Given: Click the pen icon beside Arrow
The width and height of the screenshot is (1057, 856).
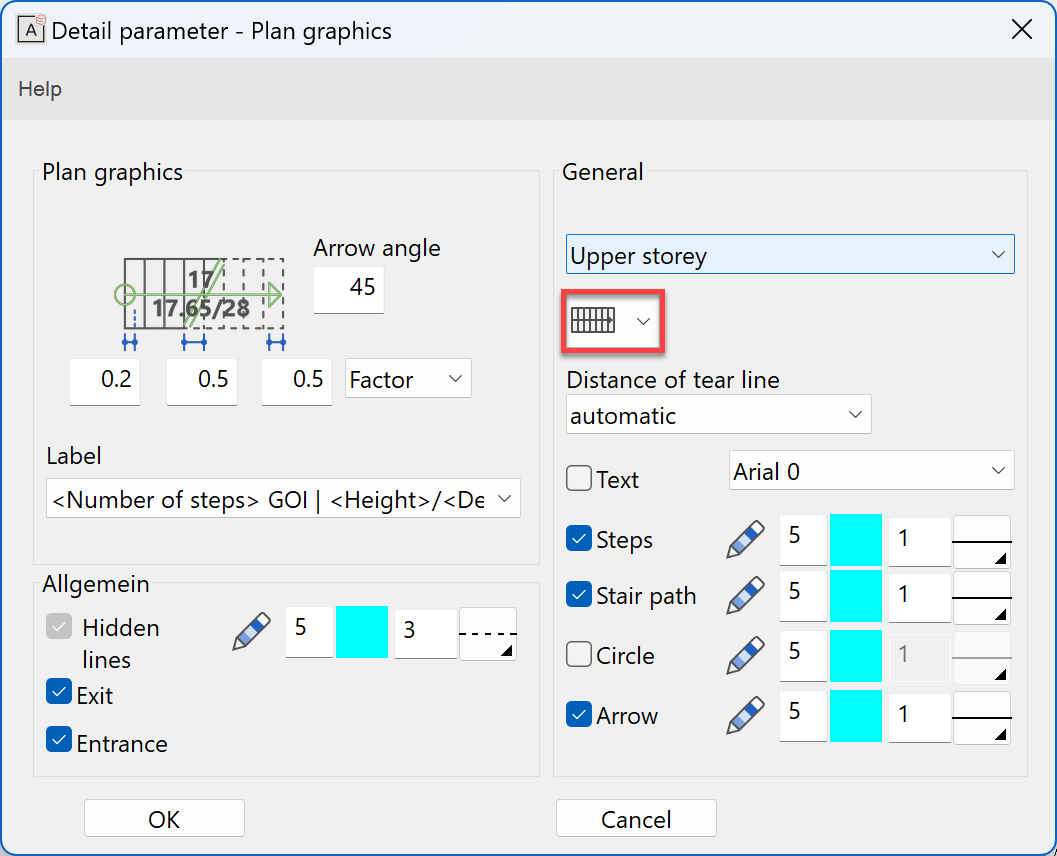Looking at the screenshot, I should tap(744, 715).
